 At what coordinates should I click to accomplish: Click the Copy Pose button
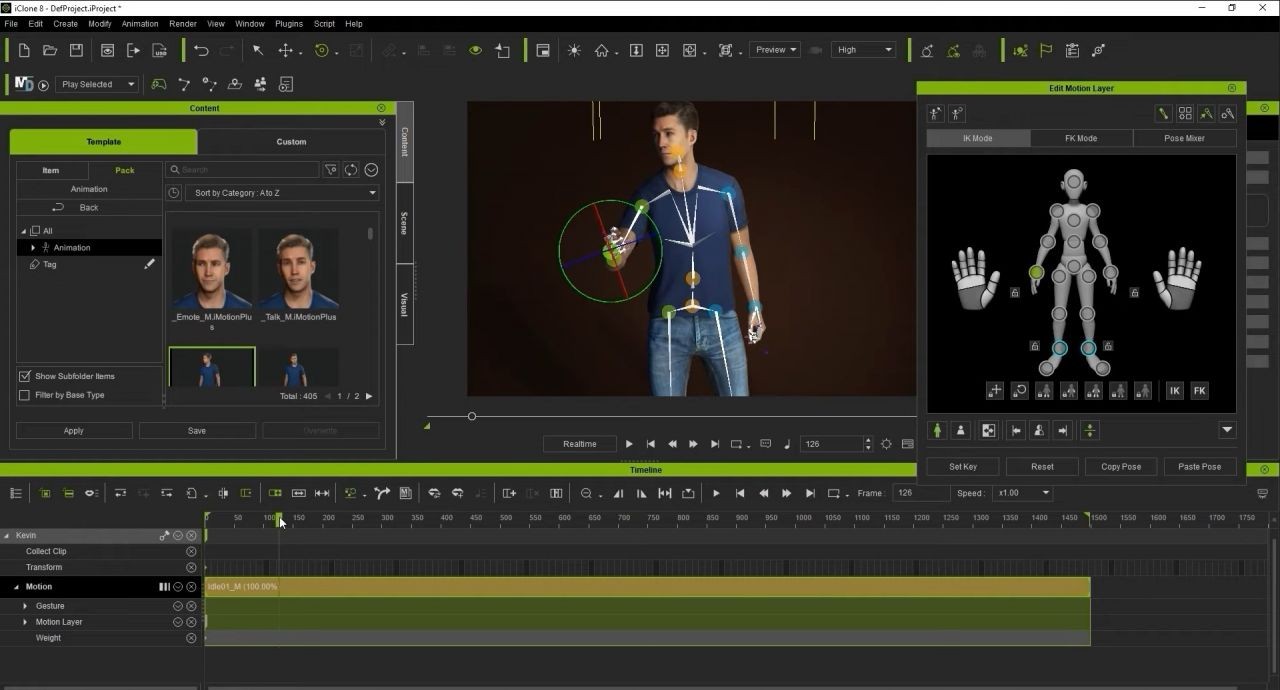tap(1120, 466)
